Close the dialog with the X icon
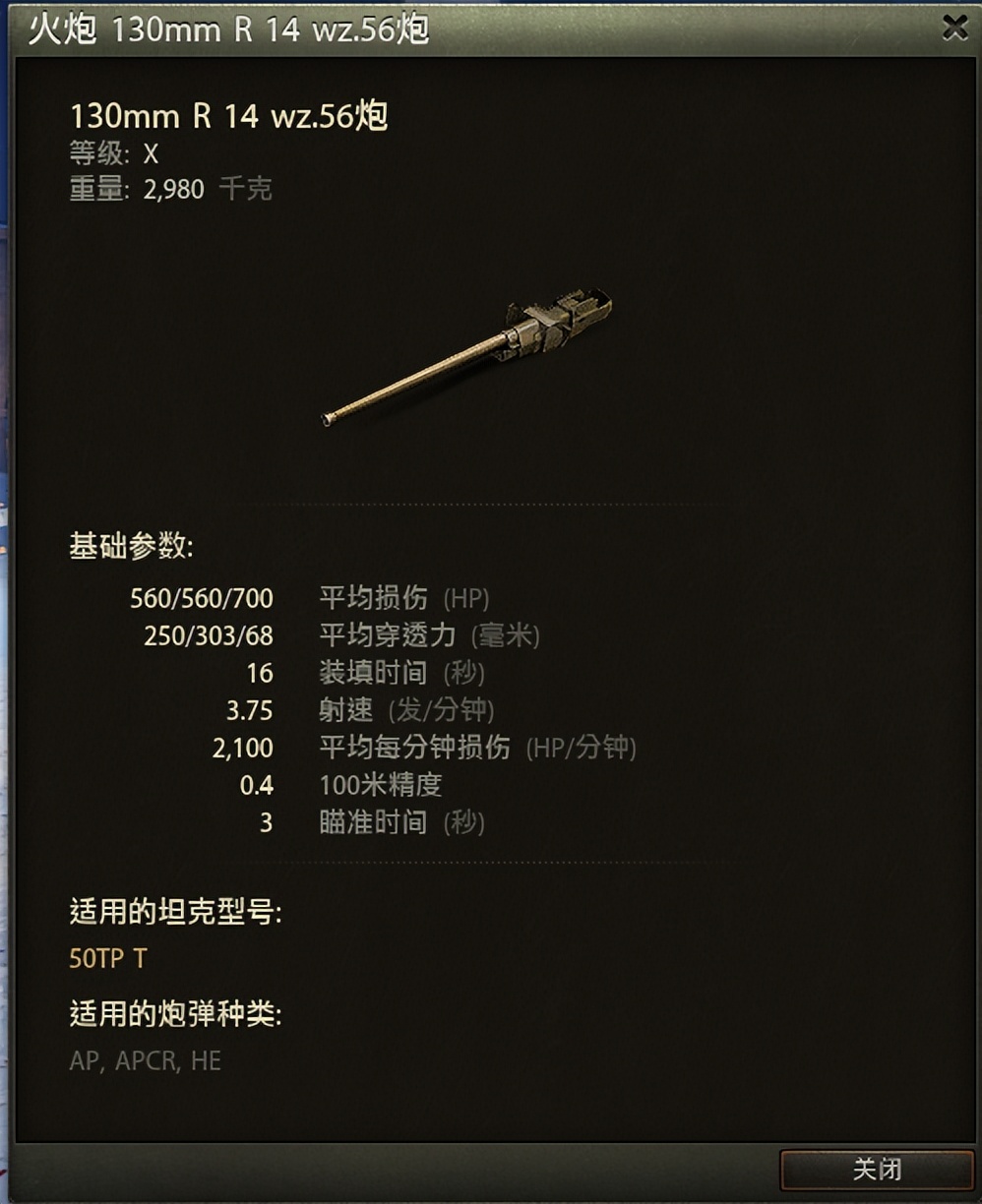The image size is (982, 1204). point(954,28)
